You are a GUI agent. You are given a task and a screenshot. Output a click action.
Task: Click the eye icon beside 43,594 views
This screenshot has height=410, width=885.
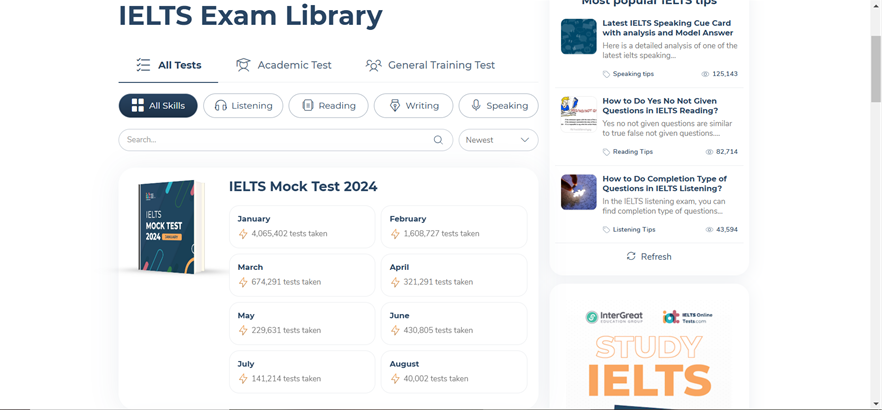tap(709, 230)
